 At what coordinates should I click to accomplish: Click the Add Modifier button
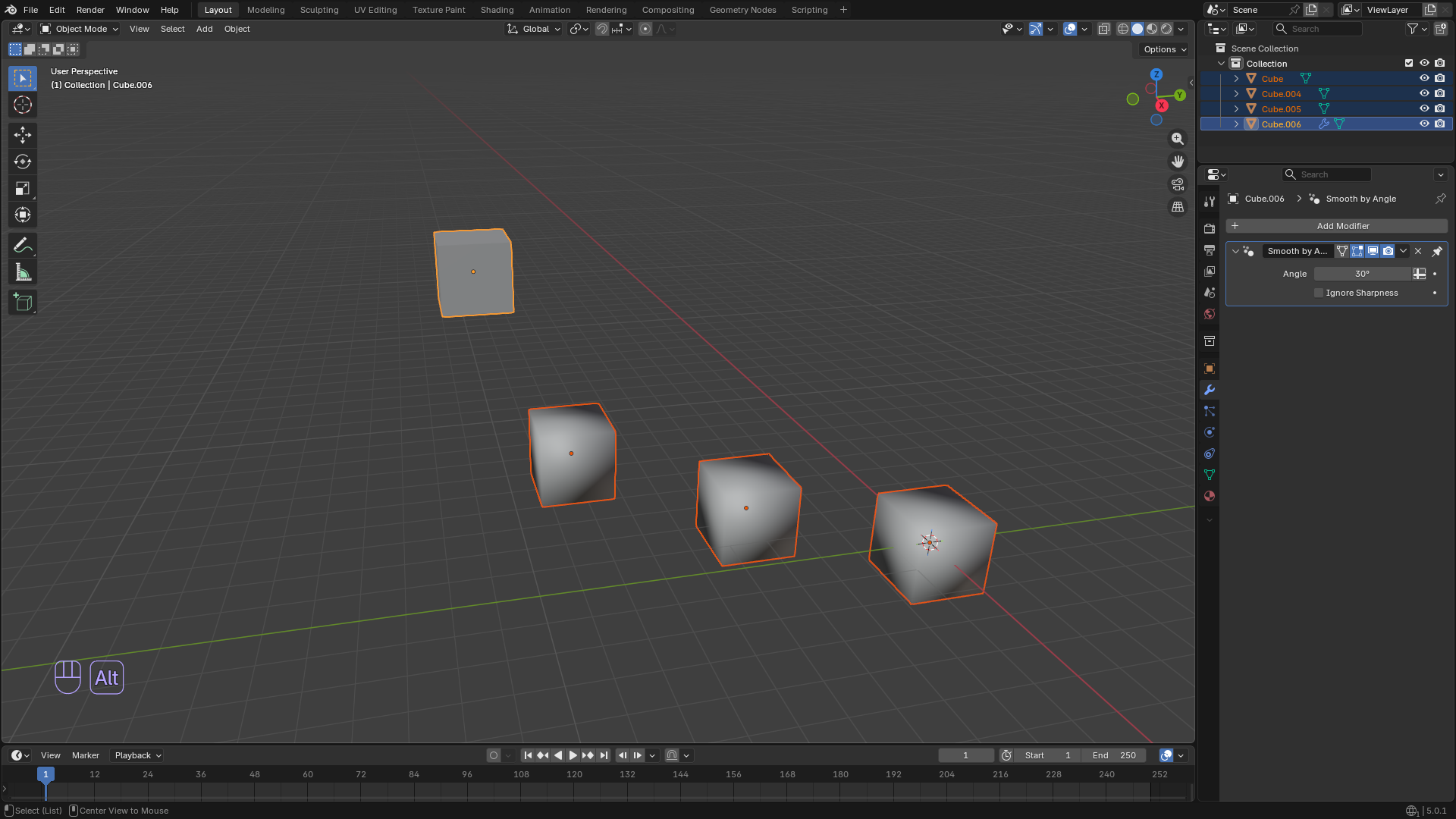coord(1337,226)
